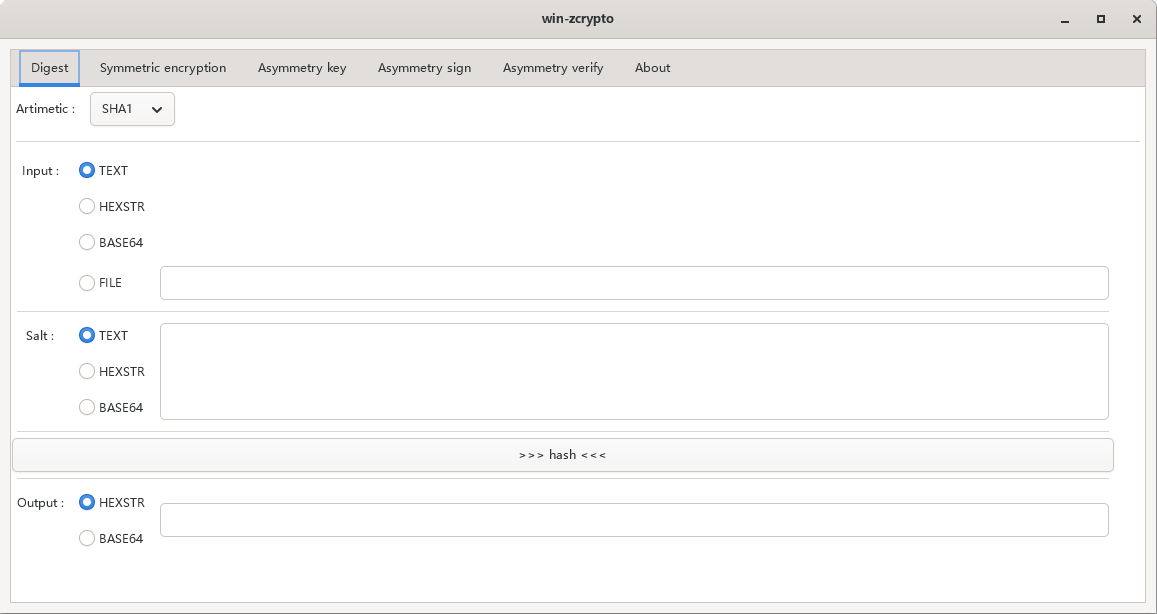Image resolution: width=1157 pixels, height=614 pixels.
Task: Focus the Output result field
Action: pyautogui.click(x=634, y=520)
